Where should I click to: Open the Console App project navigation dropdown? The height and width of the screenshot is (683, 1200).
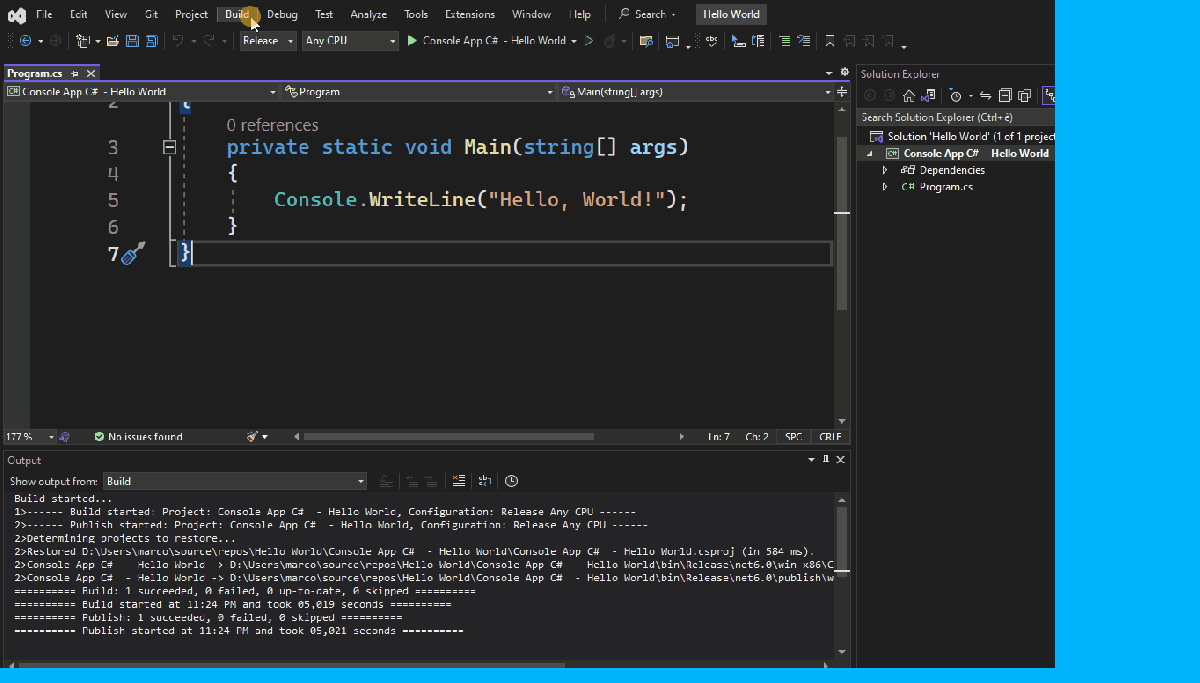point(142,91)
